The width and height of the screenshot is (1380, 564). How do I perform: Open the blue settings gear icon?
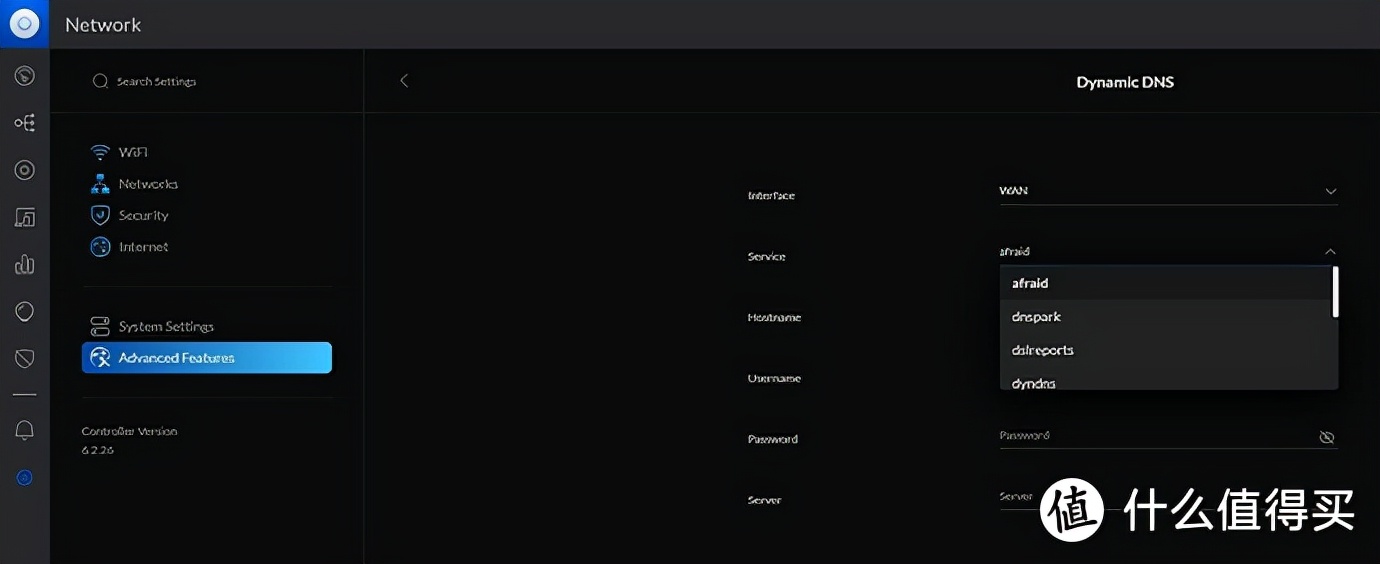tap(25, 478)
